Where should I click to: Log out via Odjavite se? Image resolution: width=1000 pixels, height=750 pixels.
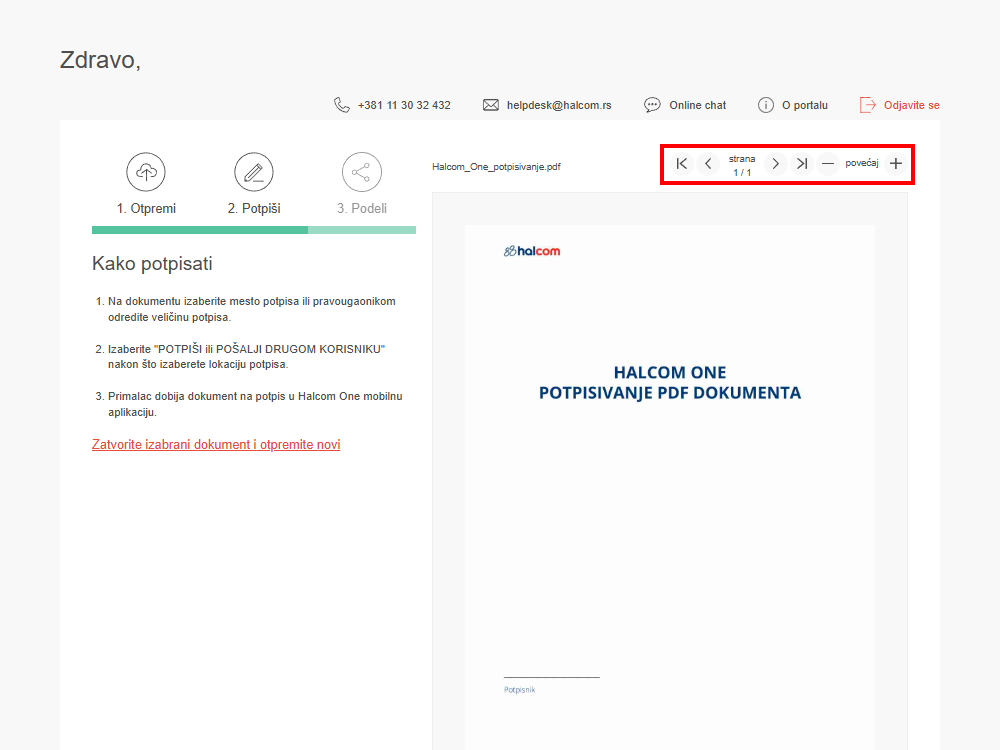(x=911, y=105)
